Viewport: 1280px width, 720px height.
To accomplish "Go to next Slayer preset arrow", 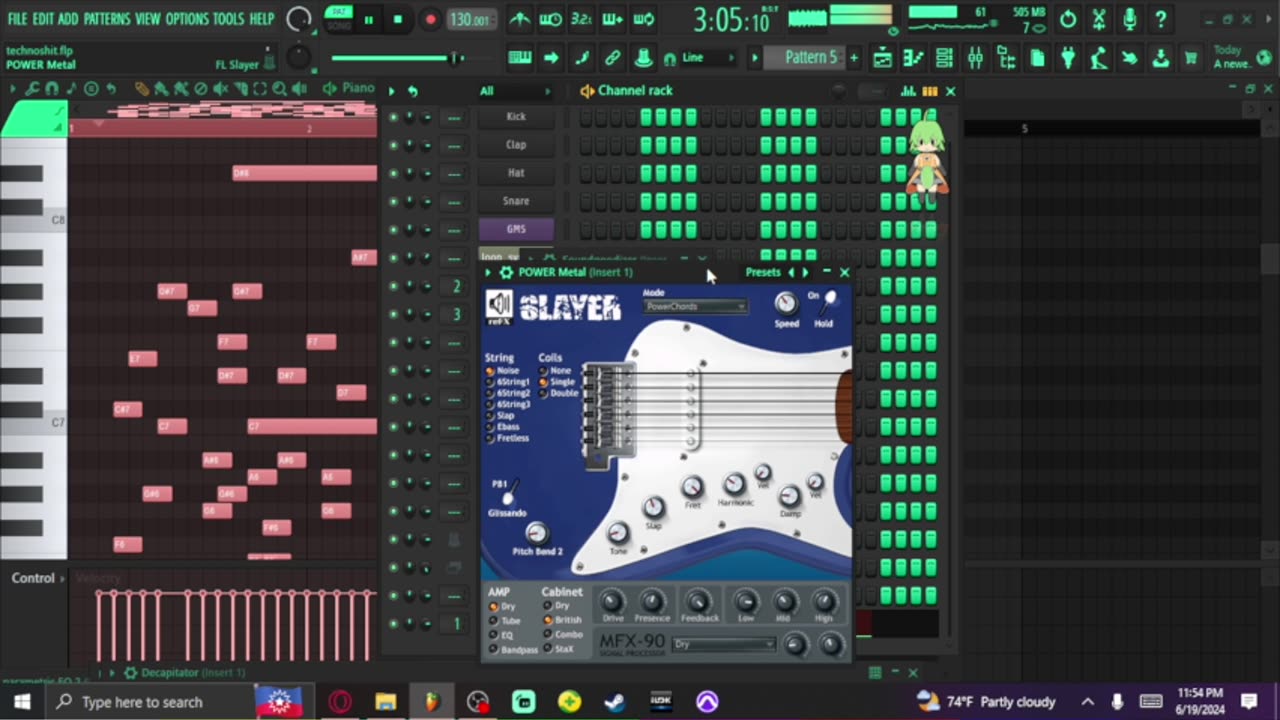I will pos(806,272).
